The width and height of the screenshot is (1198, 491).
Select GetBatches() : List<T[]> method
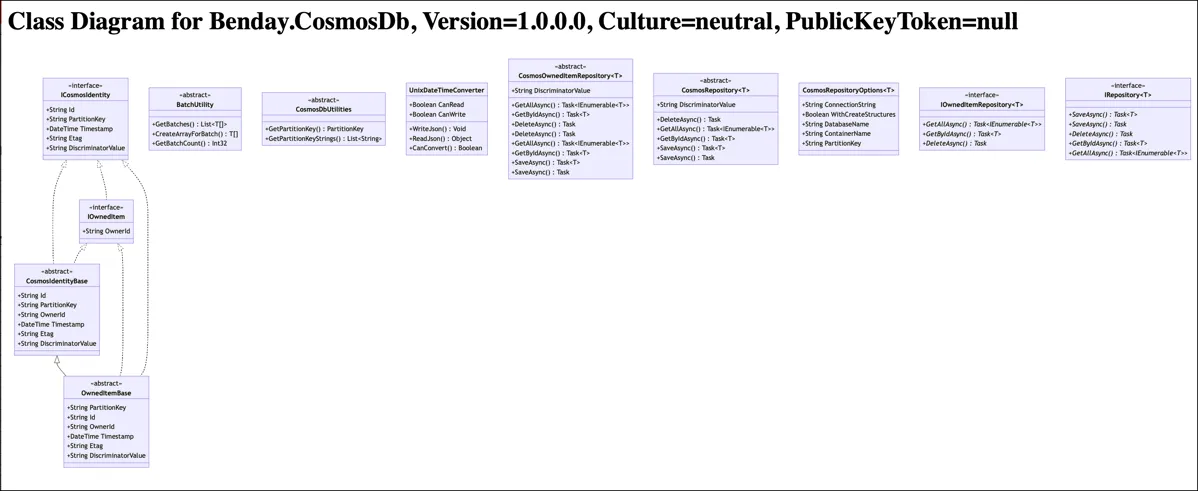point(190,124)
